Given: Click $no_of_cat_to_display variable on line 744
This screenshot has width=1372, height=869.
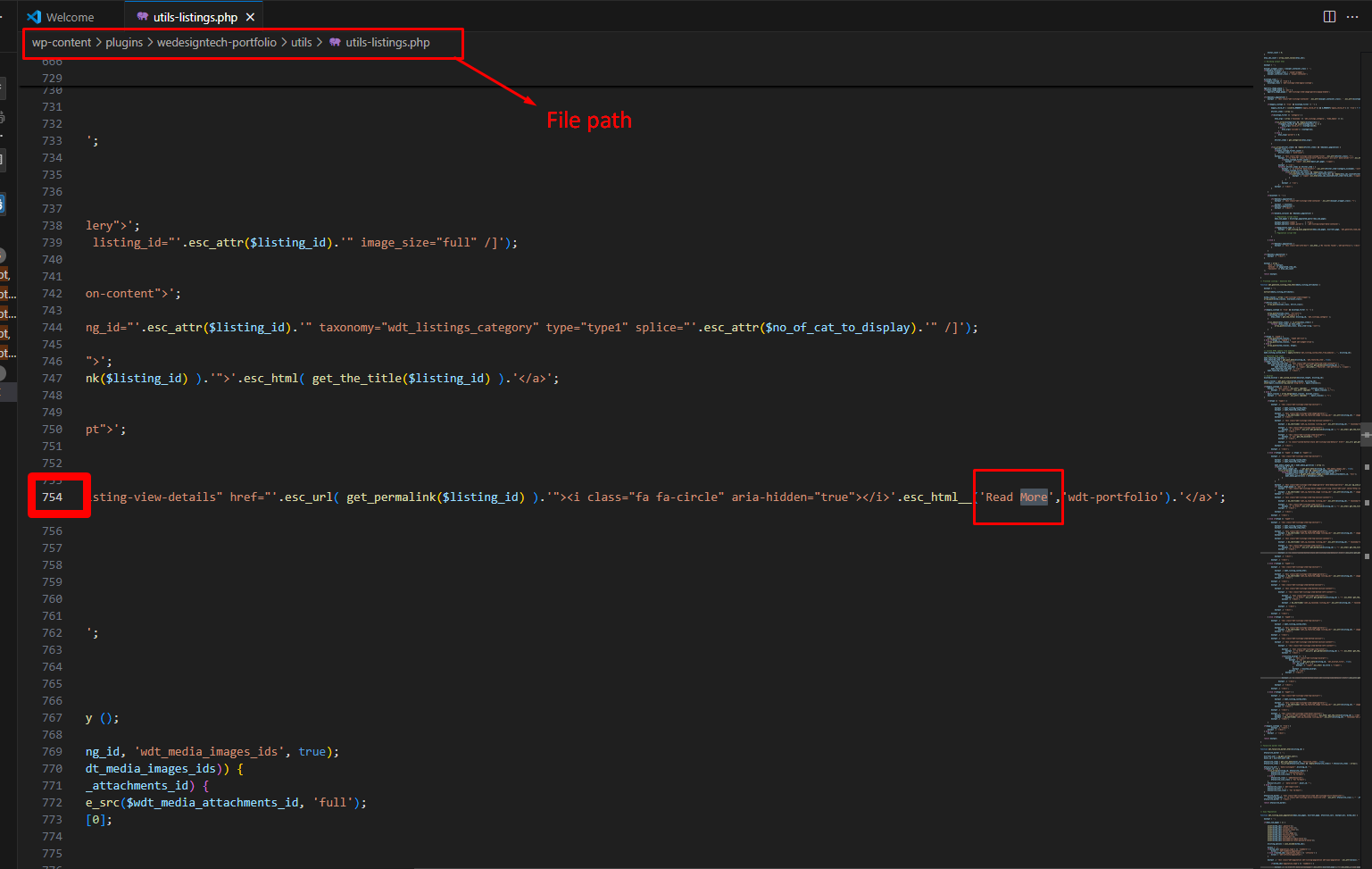Looking at the screenshot, I should (x=837, y=327).
